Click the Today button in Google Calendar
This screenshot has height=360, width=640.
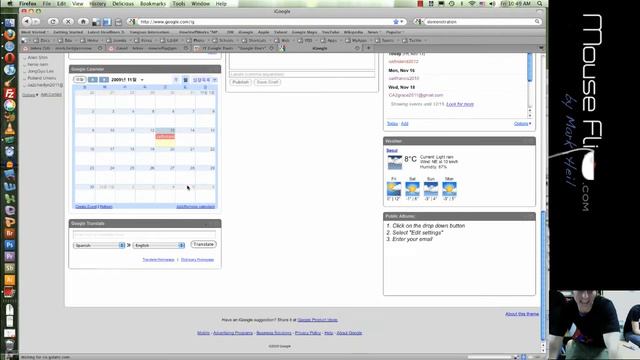click(79, 80)
